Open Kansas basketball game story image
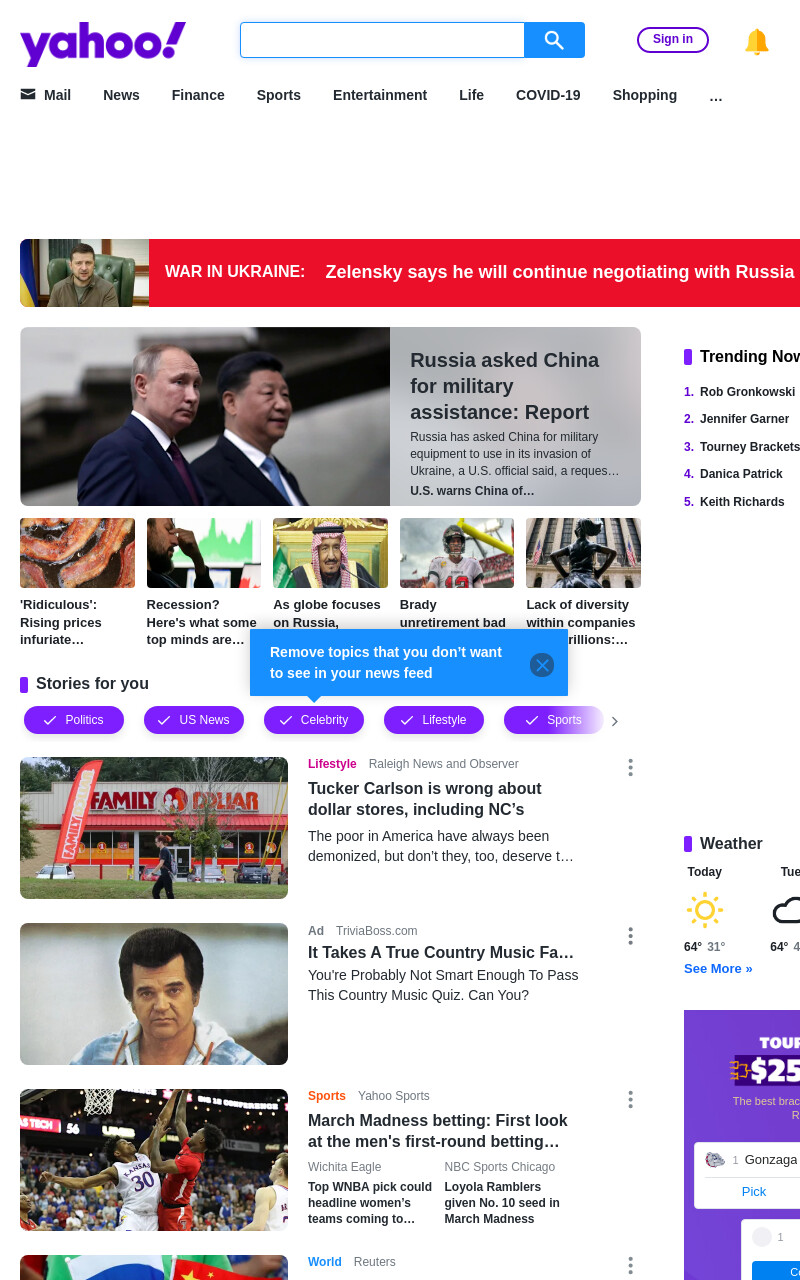Viewport: 800px width, 1280px height. coord(154,1160)
